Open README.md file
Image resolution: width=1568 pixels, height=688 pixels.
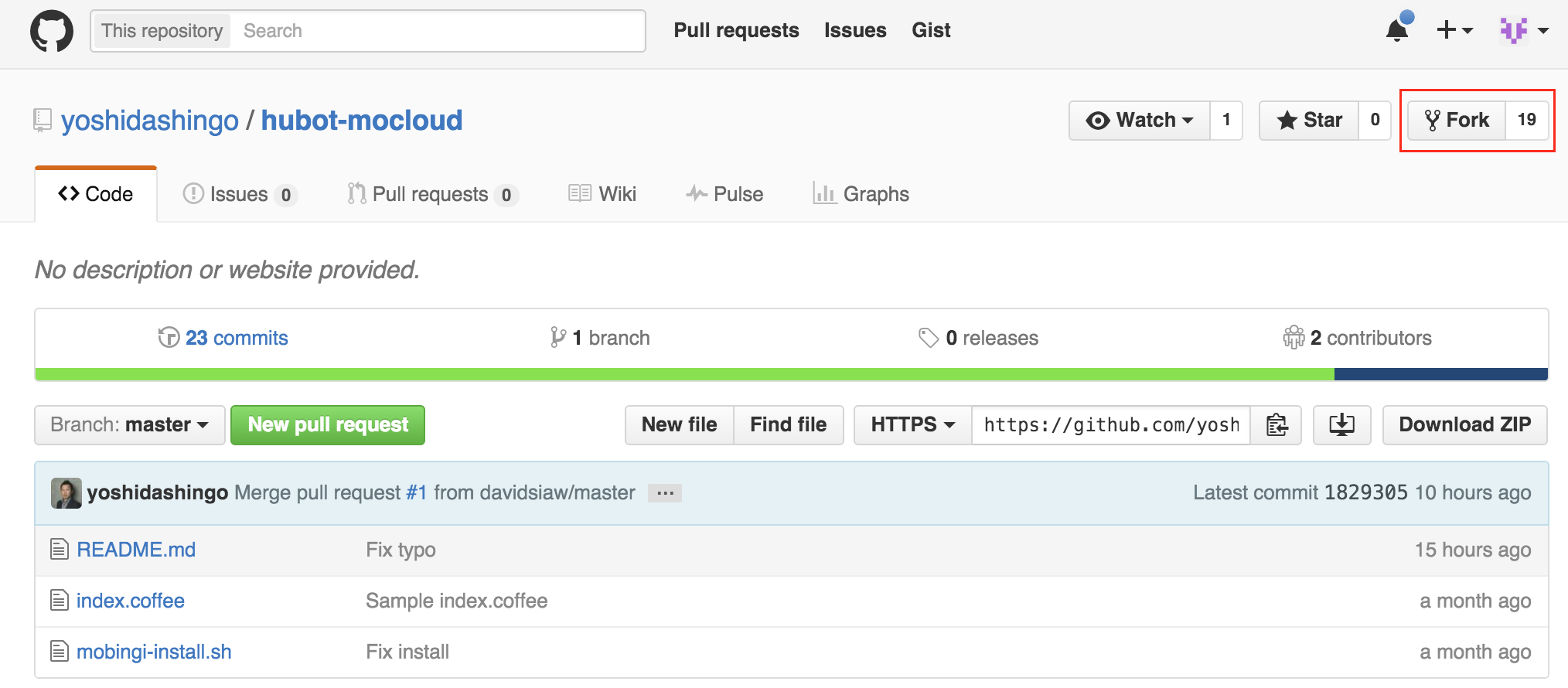(136, 550)
